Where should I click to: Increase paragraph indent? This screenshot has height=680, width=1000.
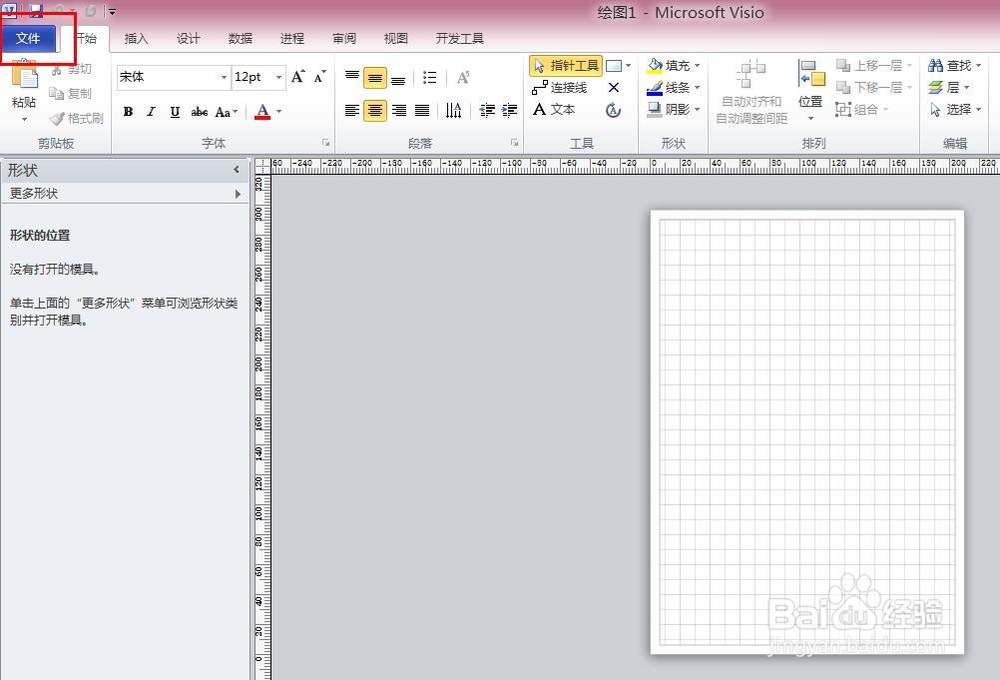510,111
